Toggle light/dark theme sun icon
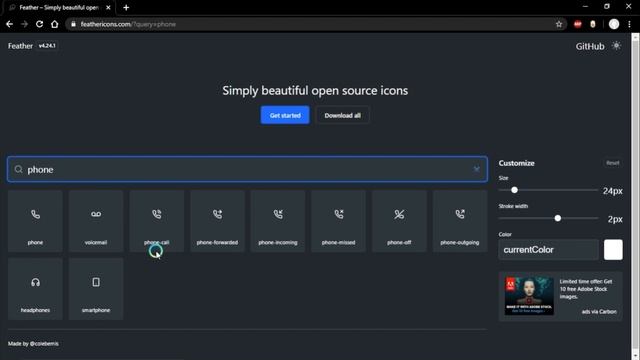Image resolution: width=640 pixels, height=360 pixels. coord(616,46)
